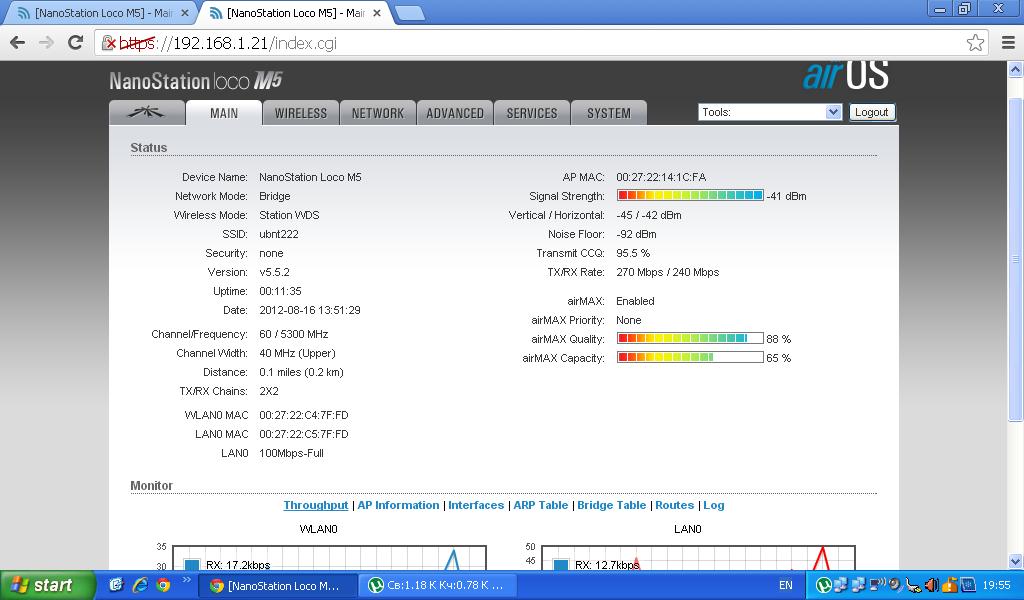Open the EN language bar selector
1024x600 pixels.
785,585
